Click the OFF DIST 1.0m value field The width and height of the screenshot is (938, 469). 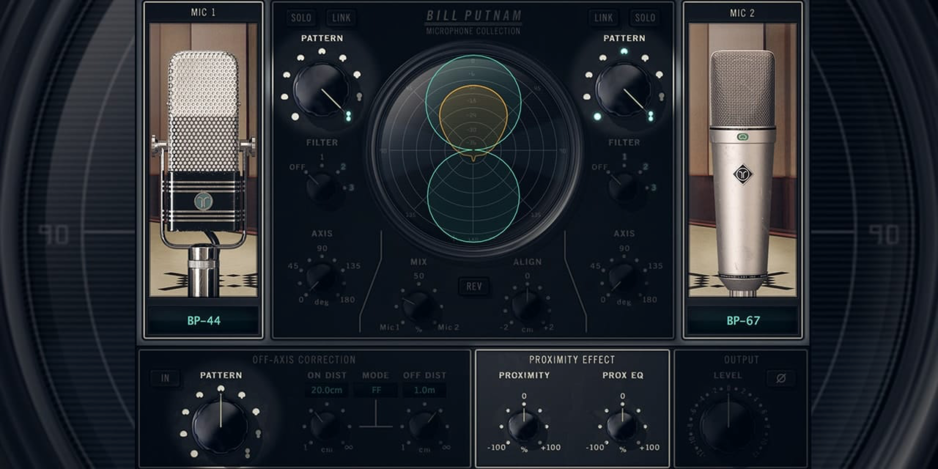pyautogui.click(x=424, y=391)
